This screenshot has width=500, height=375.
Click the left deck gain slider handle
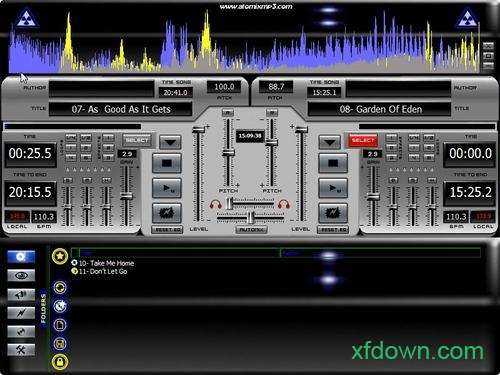coord(127,196)
